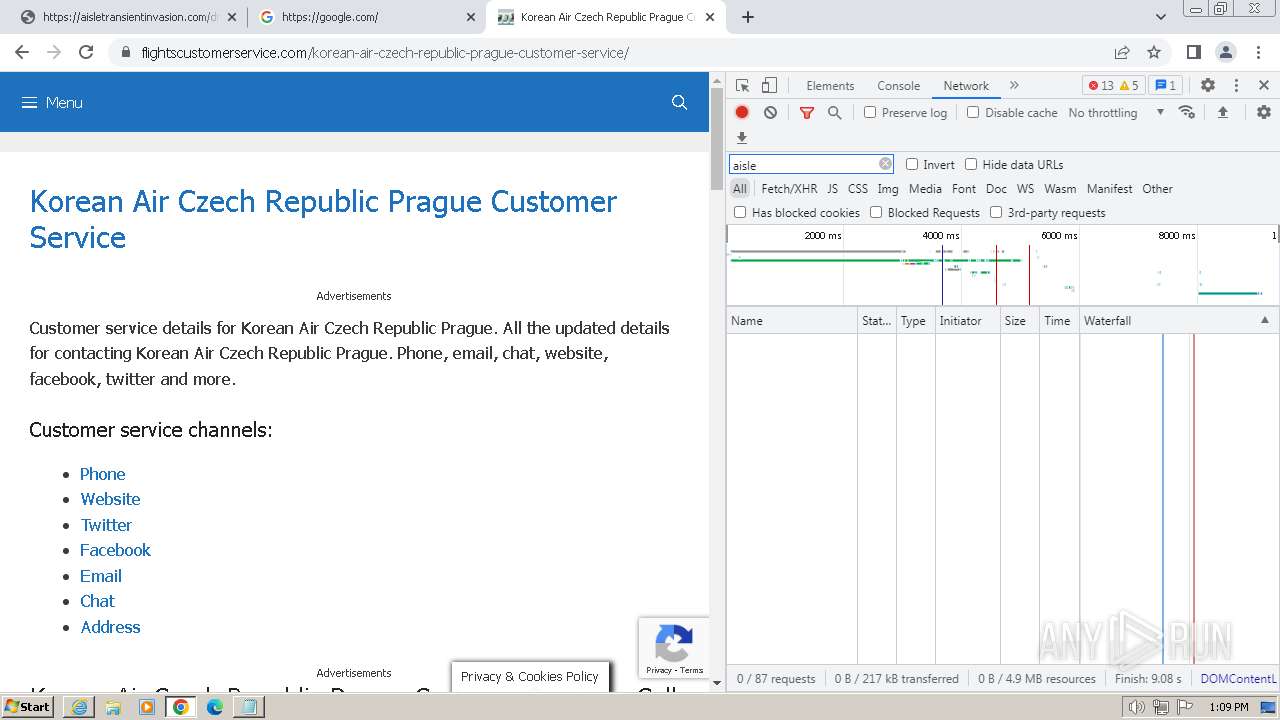Screen dimensions: 1280x720
Task: Clear the network log
Action: [770, 113]
